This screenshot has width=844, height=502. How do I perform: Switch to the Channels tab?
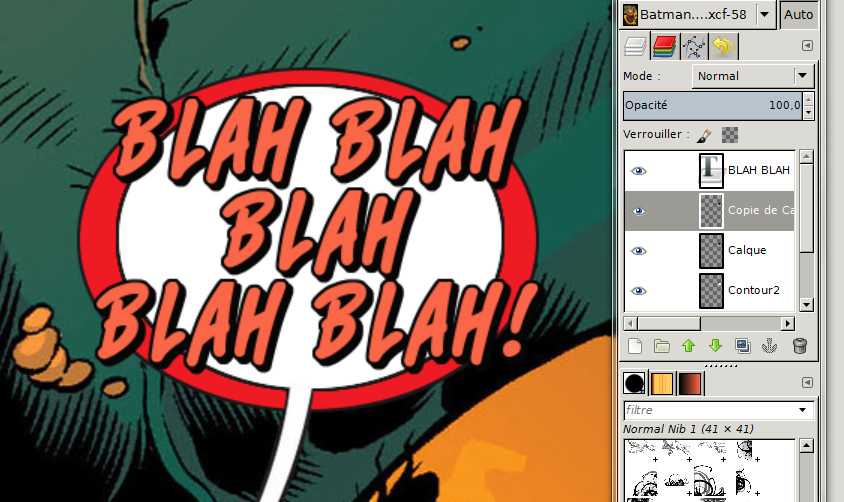[664, 46]
